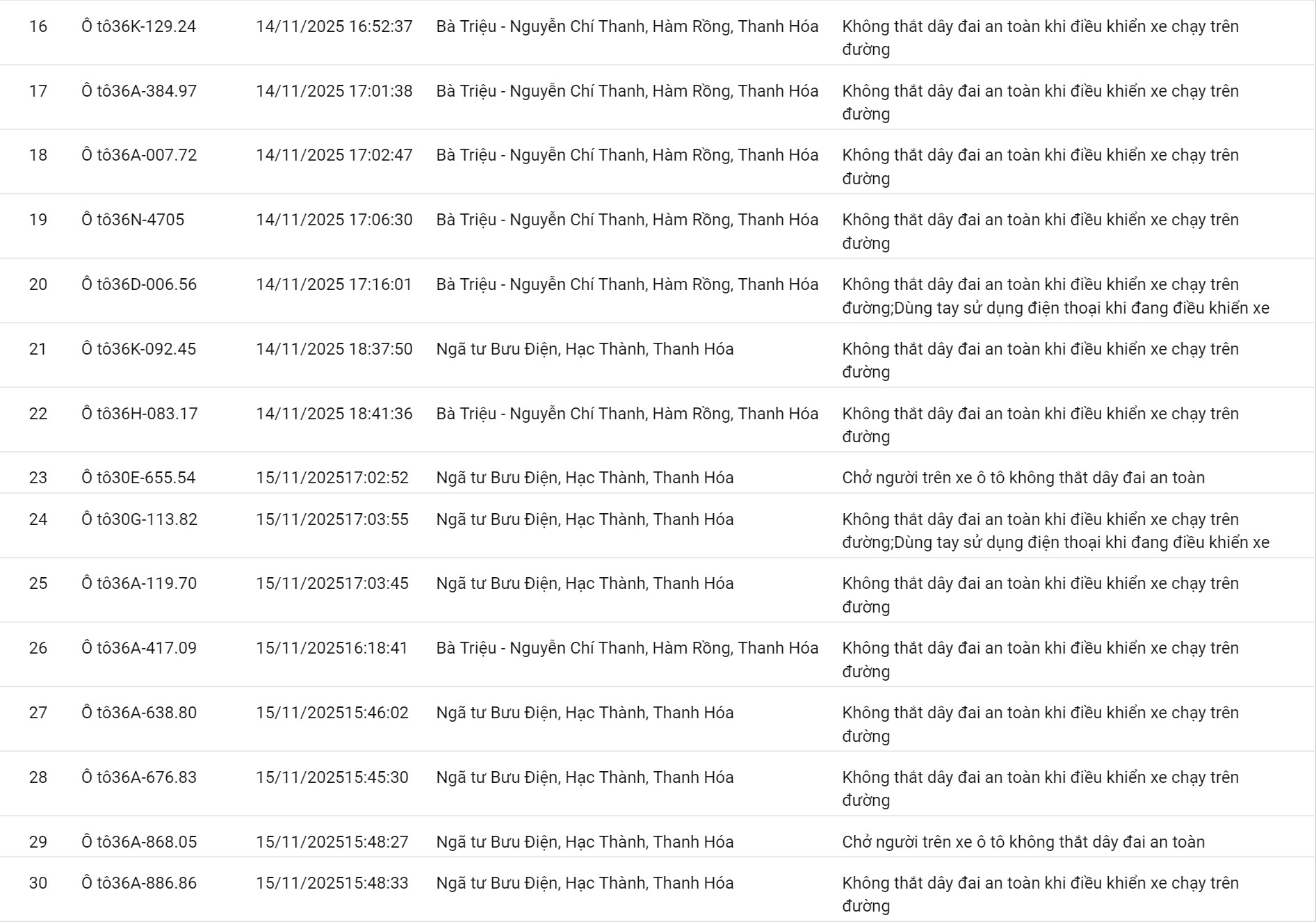This screenshot has width=1316, height=922.
Task: Click timestamp 14/11/2025 17:06:30
Action: click(x=334, y=220)
